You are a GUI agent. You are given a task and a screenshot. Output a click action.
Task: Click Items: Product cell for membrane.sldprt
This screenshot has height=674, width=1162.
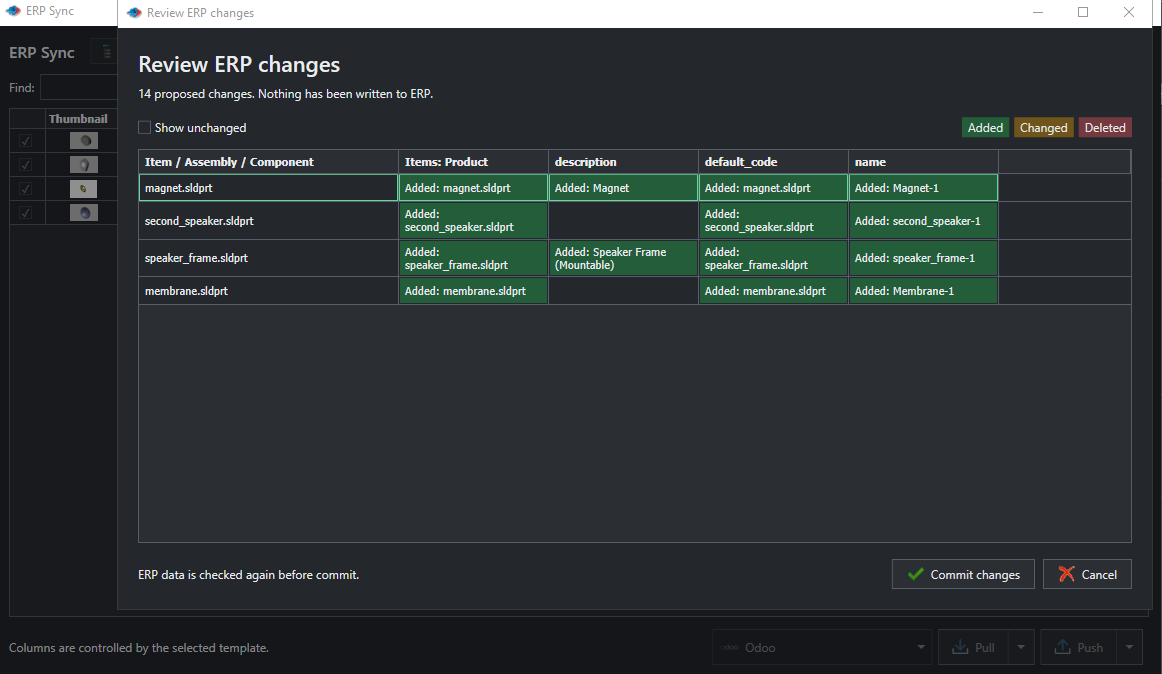click(x=474, y=291)
